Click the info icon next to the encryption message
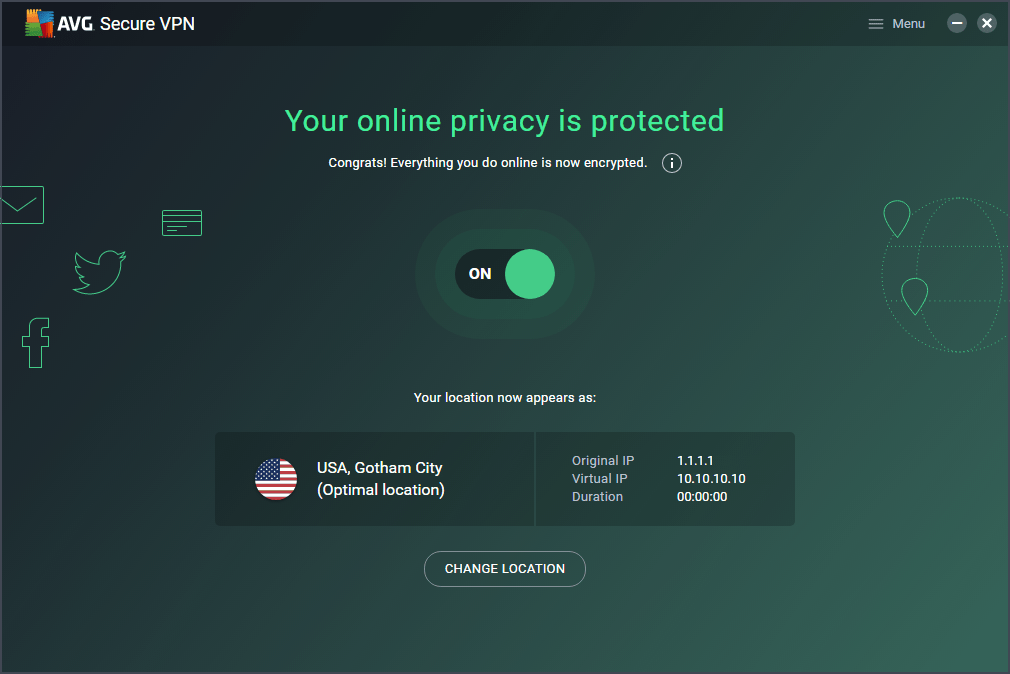The height and width of the screenshot is (674, 1010). 671,162
